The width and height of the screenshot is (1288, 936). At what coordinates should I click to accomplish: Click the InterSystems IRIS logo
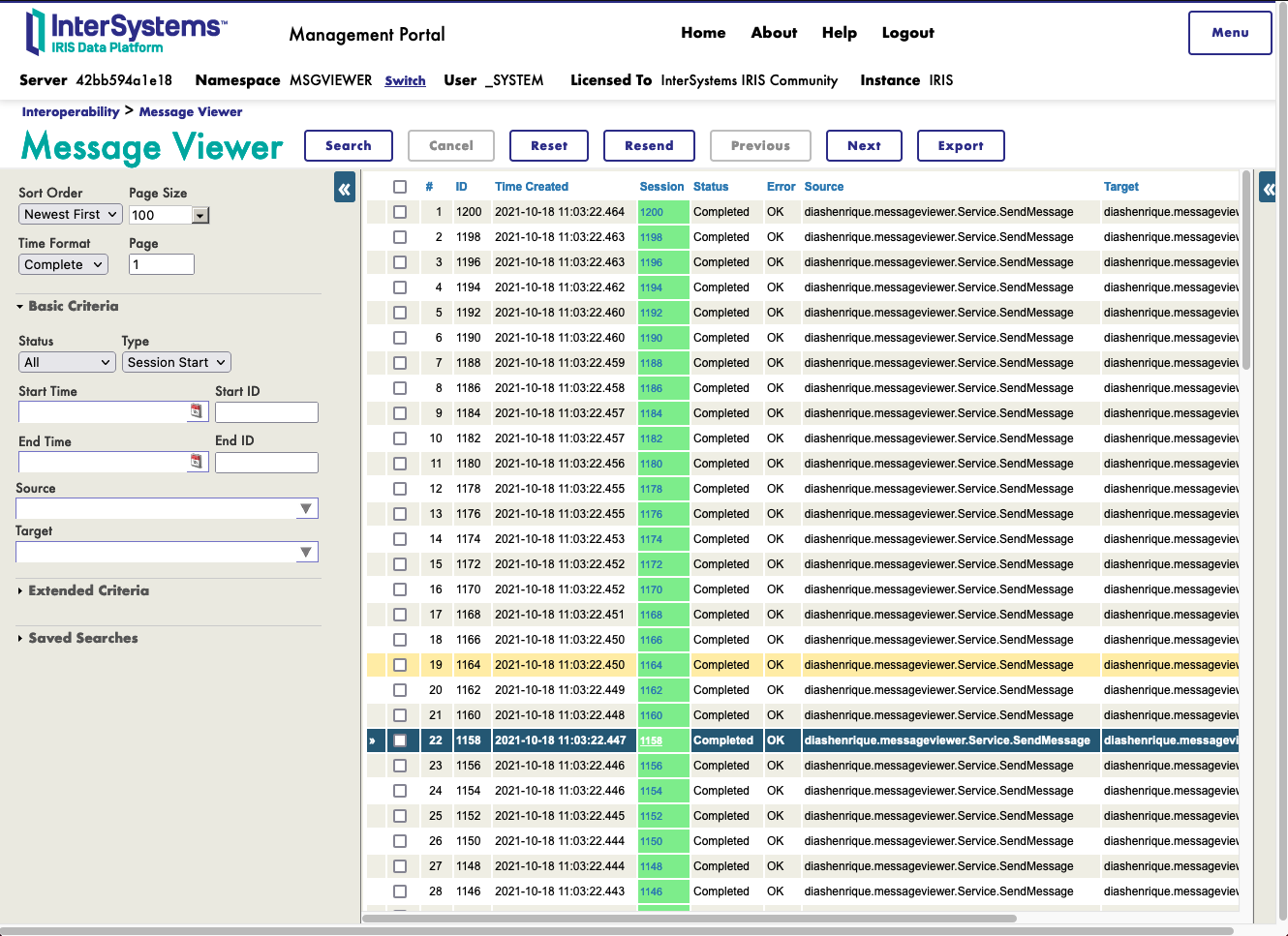(x=126, y=32)
